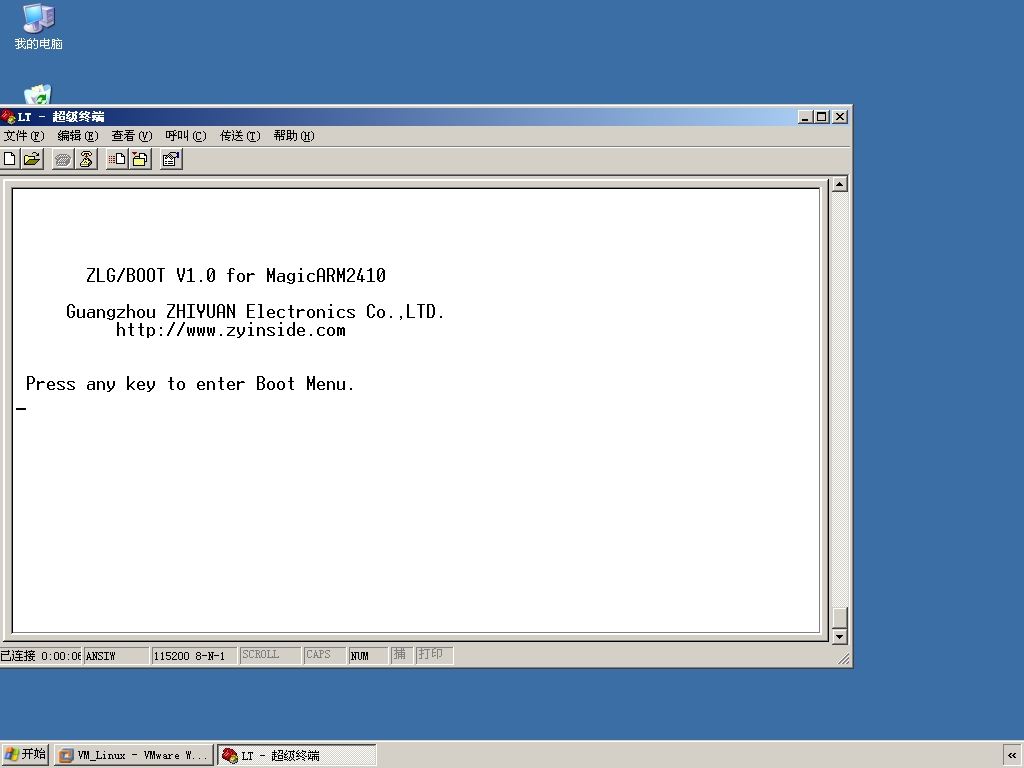Open My Computer desktop icon
Screen dimensions: 1024x768
(x=39, y=26)
